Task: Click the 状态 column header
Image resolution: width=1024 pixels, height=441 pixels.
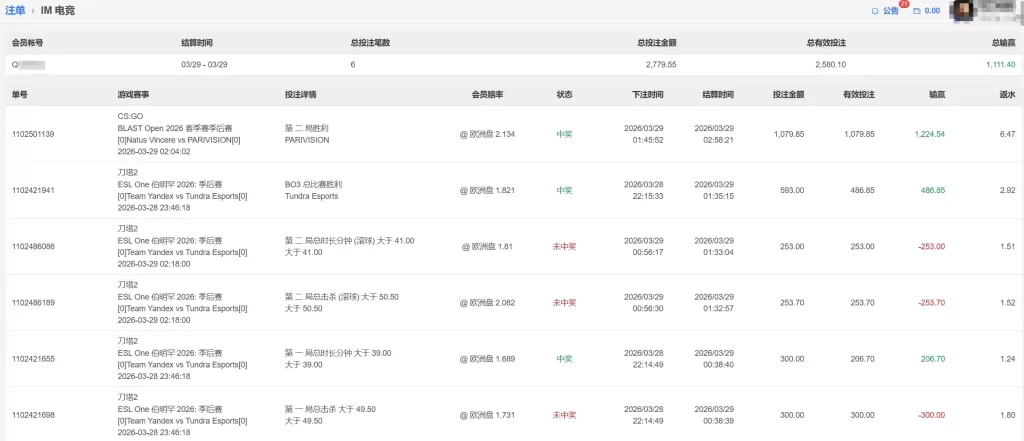Action: [564, 94]
